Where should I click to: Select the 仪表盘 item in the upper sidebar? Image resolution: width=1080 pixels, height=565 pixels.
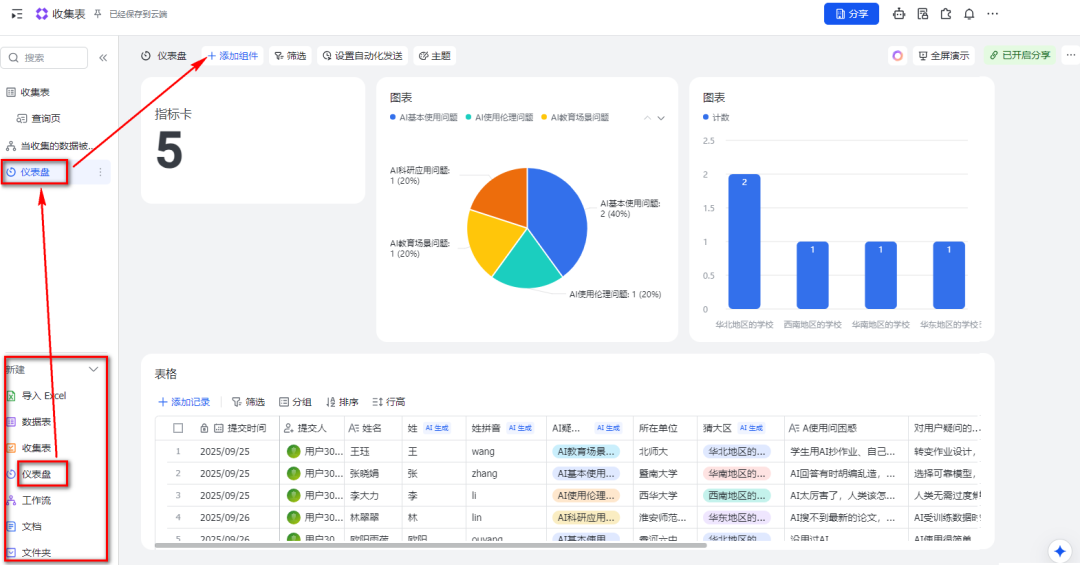(35, 172)
